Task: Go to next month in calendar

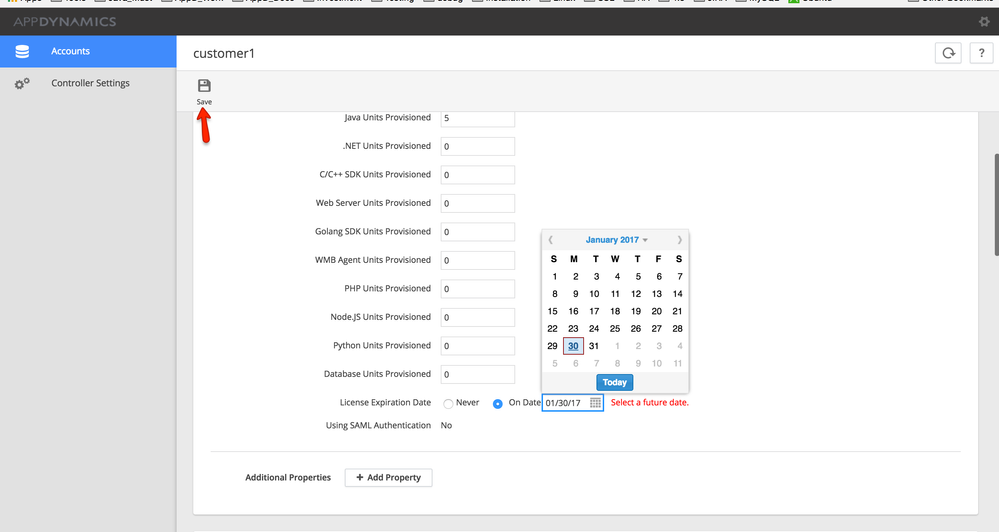Action: point(679,240)
